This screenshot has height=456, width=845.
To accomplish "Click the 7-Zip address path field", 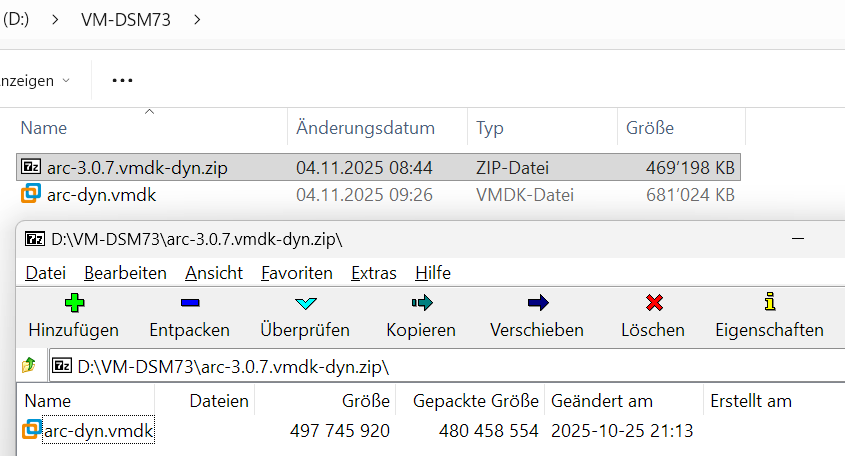I will tap(447, 367).
